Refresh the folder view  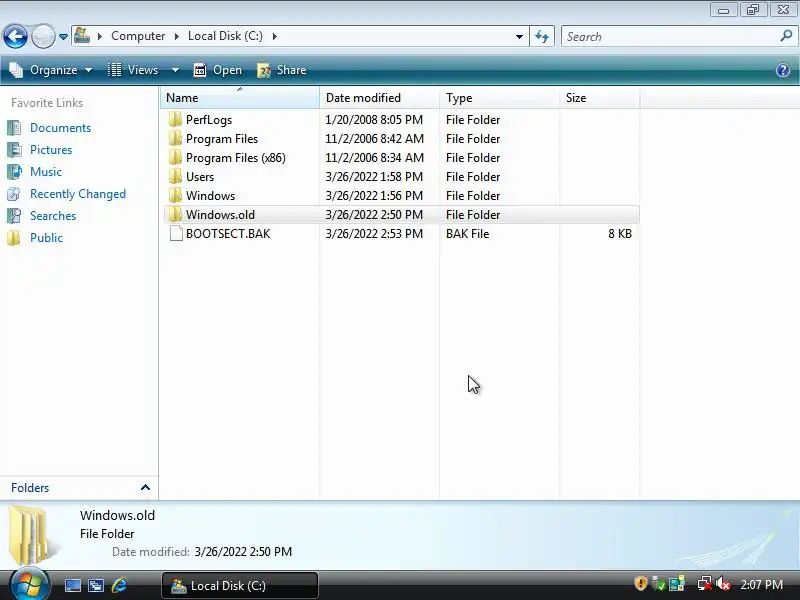542,37
